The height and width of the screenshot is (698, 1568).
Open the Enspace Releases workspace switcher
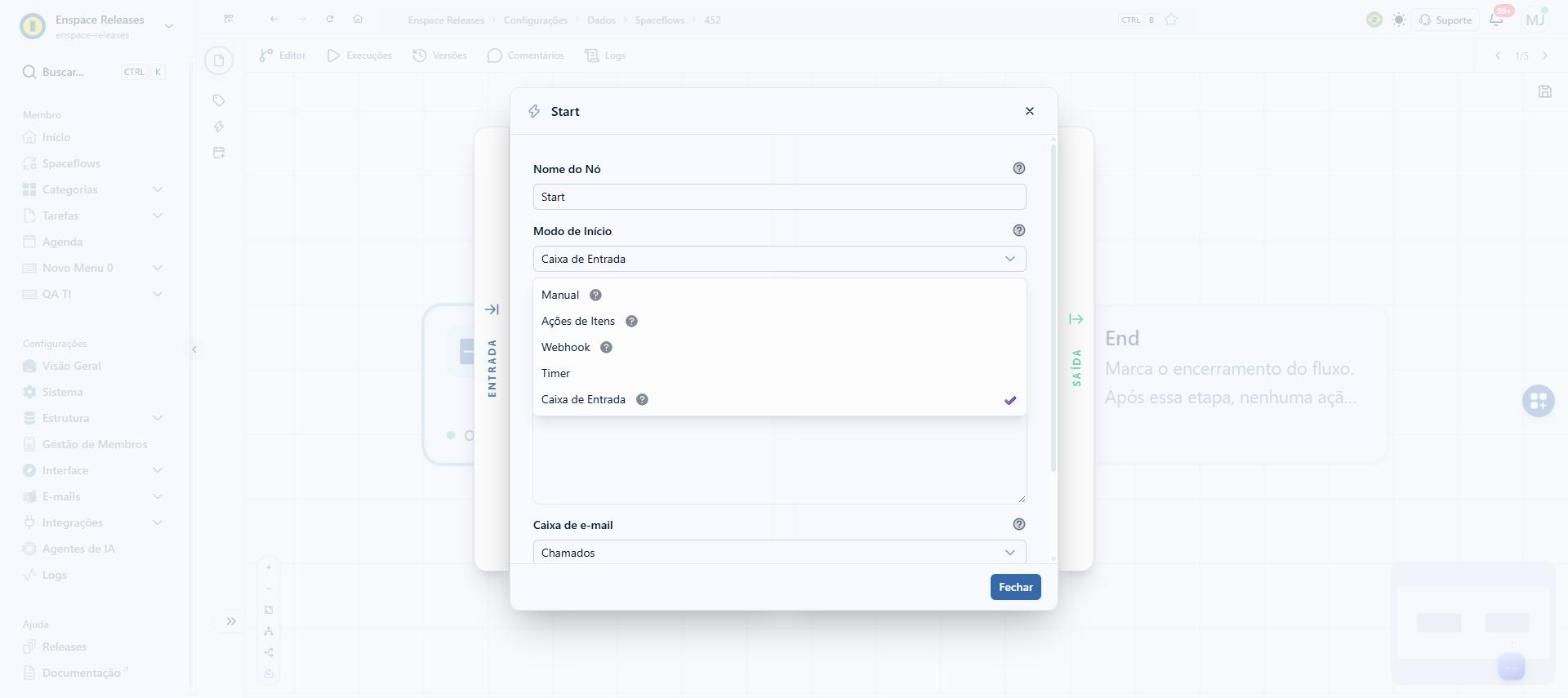(x=97, y=26)
